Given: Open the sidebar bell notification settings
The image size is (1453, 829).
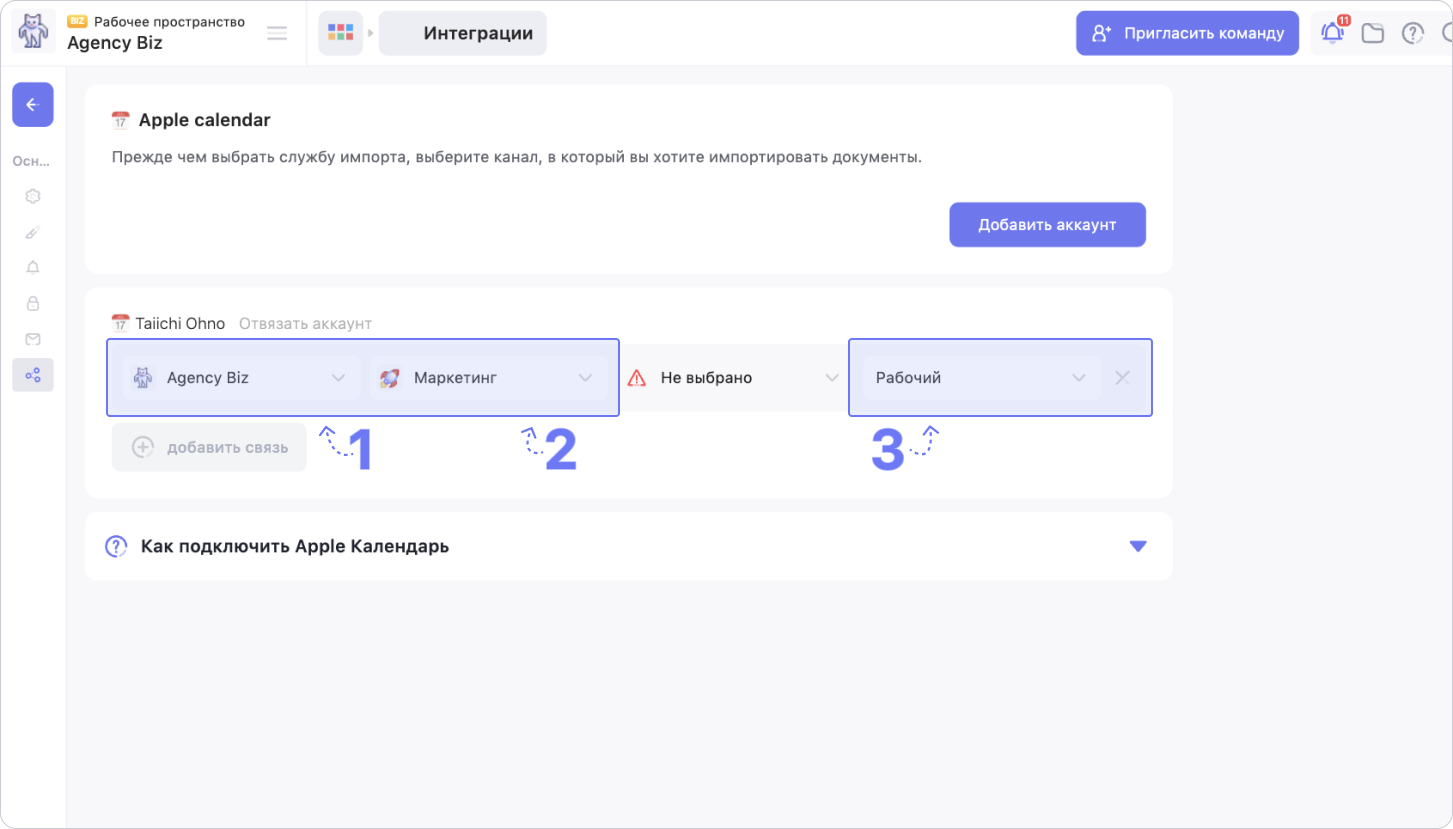Looking at the screenshot, I should (x=33, y=267).
